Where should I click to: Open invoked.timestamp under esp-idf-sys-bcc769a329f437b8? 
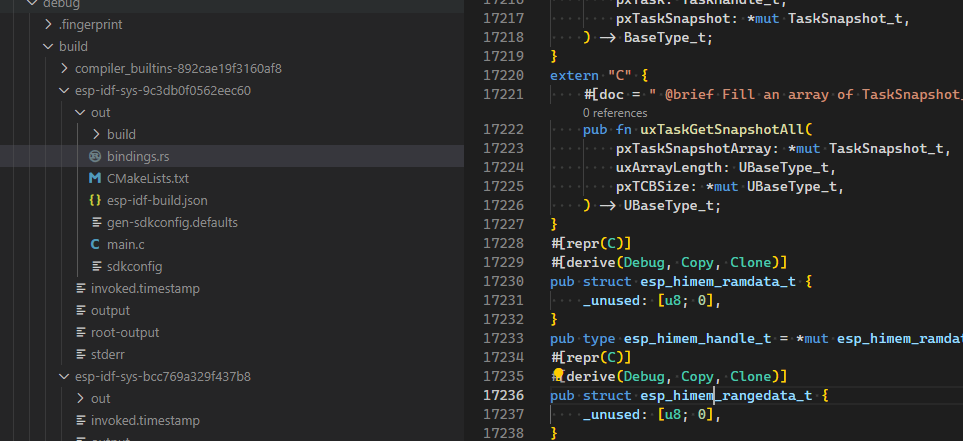coord(145,421)
